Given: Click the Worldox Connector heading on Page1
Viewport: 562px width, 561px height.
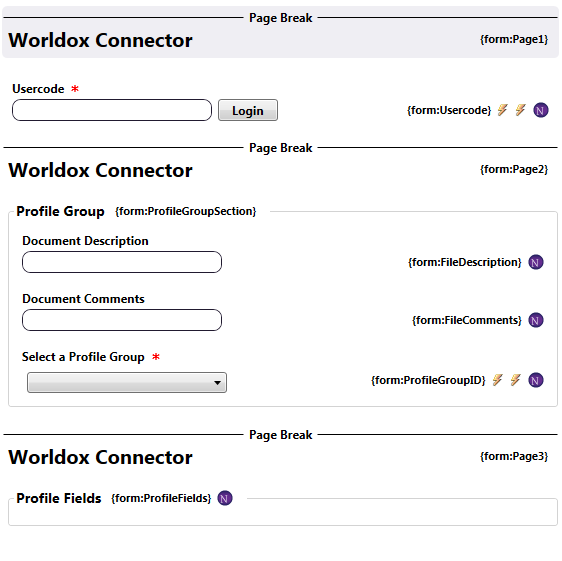Looking at the screenshot, I should coord(100,40).
